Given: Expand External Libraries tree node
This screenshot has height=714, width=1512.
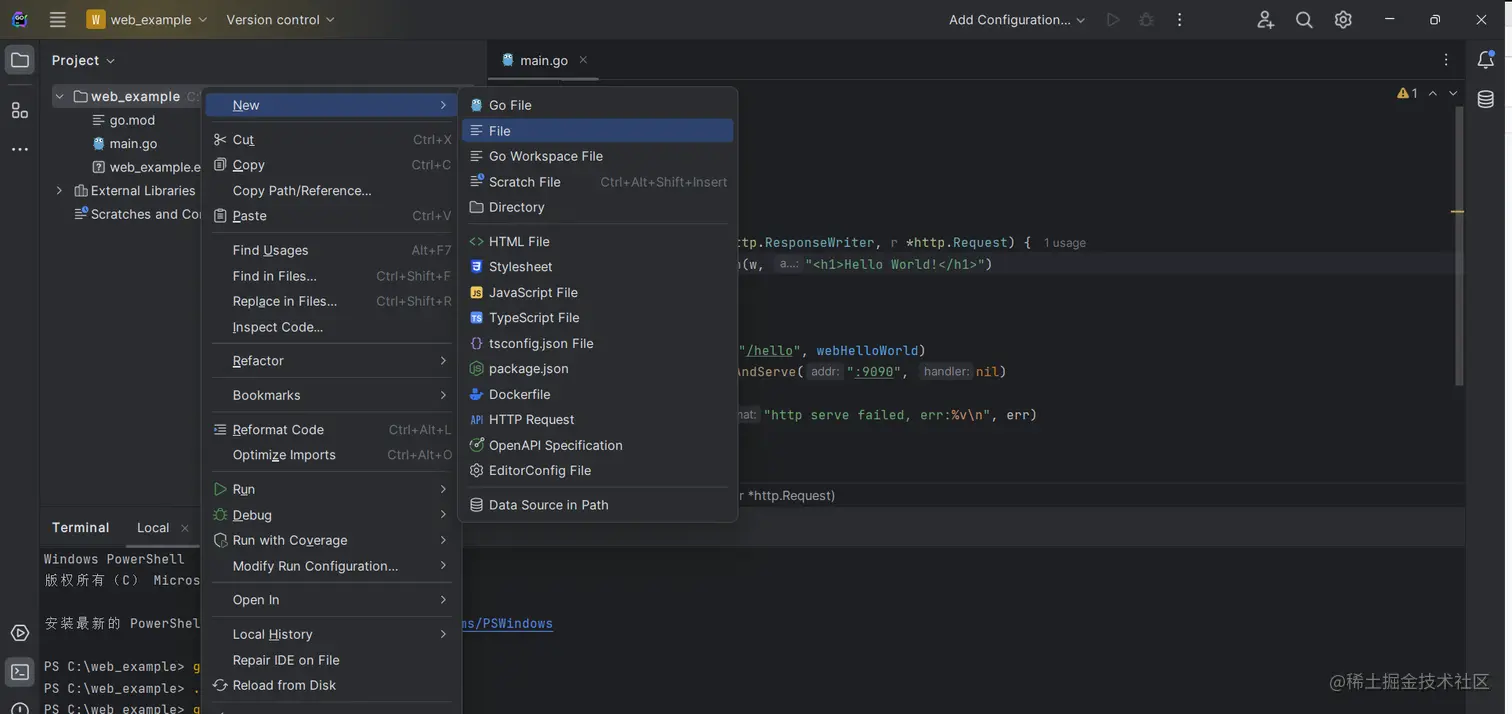Looking at the screenshot, I should (59, 190).
